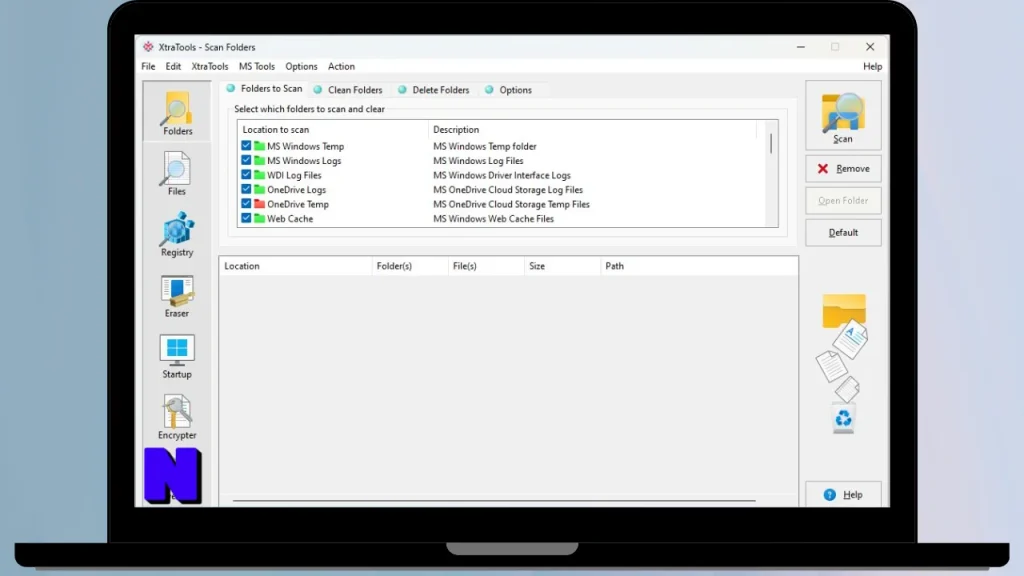1024x576 pixels.
Task: Open the File menu
Action: point(148,67)
